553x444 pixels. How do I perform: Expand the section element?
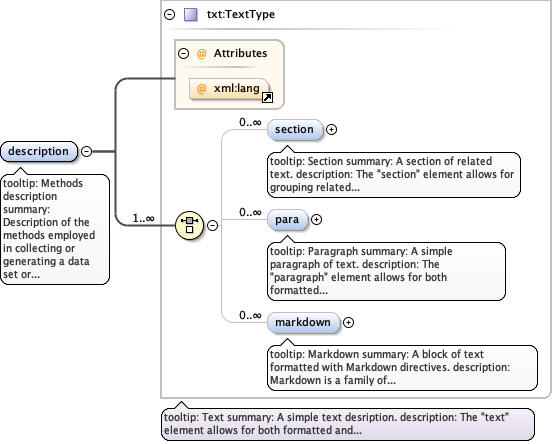pos(331,130)
